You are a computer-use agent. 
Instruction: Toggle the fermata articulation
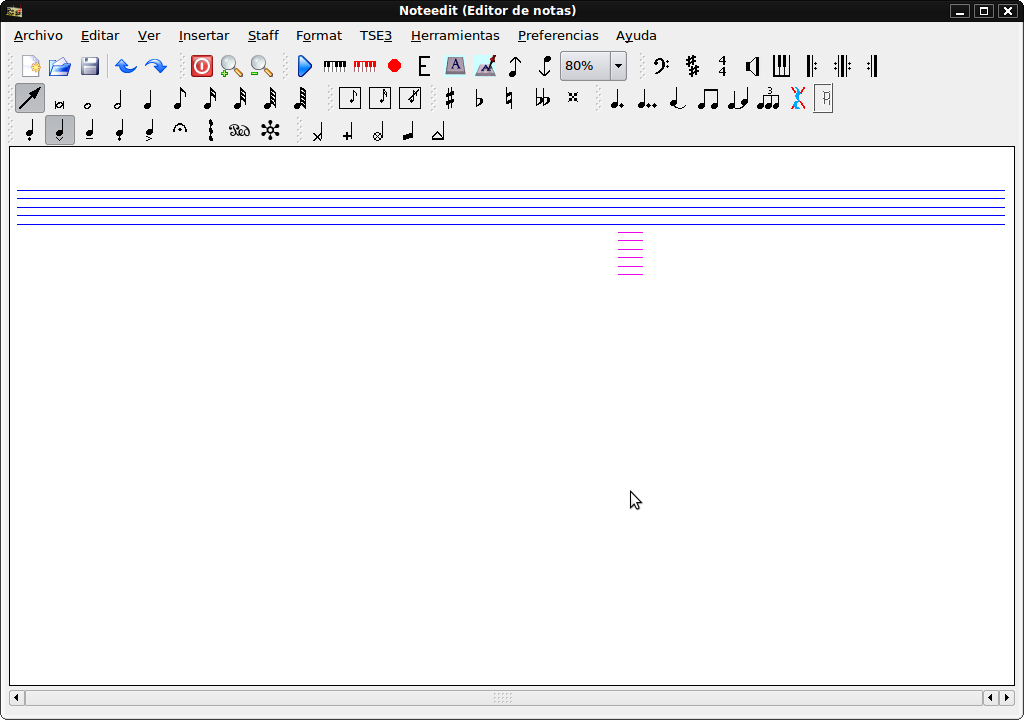[180, 129]
